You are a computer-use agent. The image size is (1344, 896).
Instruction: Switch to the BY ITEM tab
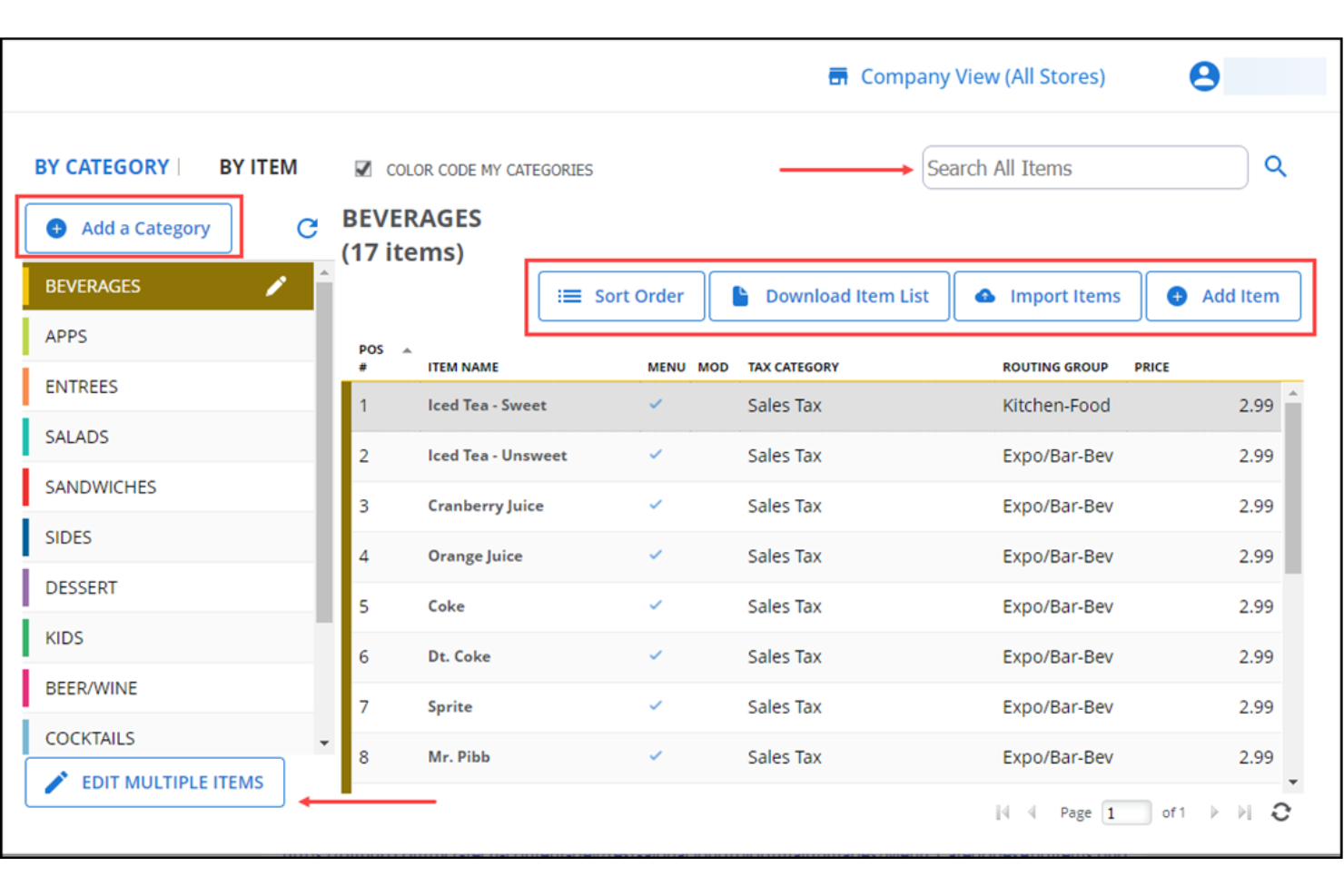click(257, 166)
